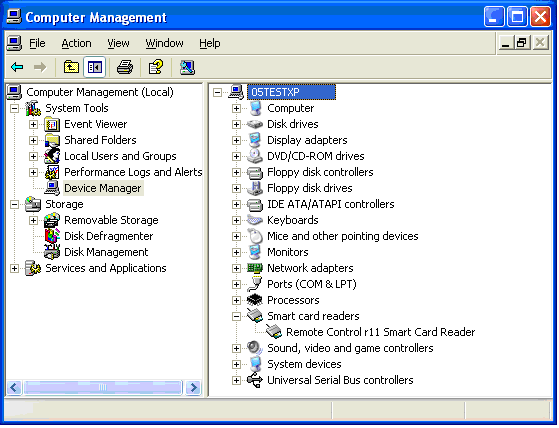Click the Shared Folders icon

[52, 140]
